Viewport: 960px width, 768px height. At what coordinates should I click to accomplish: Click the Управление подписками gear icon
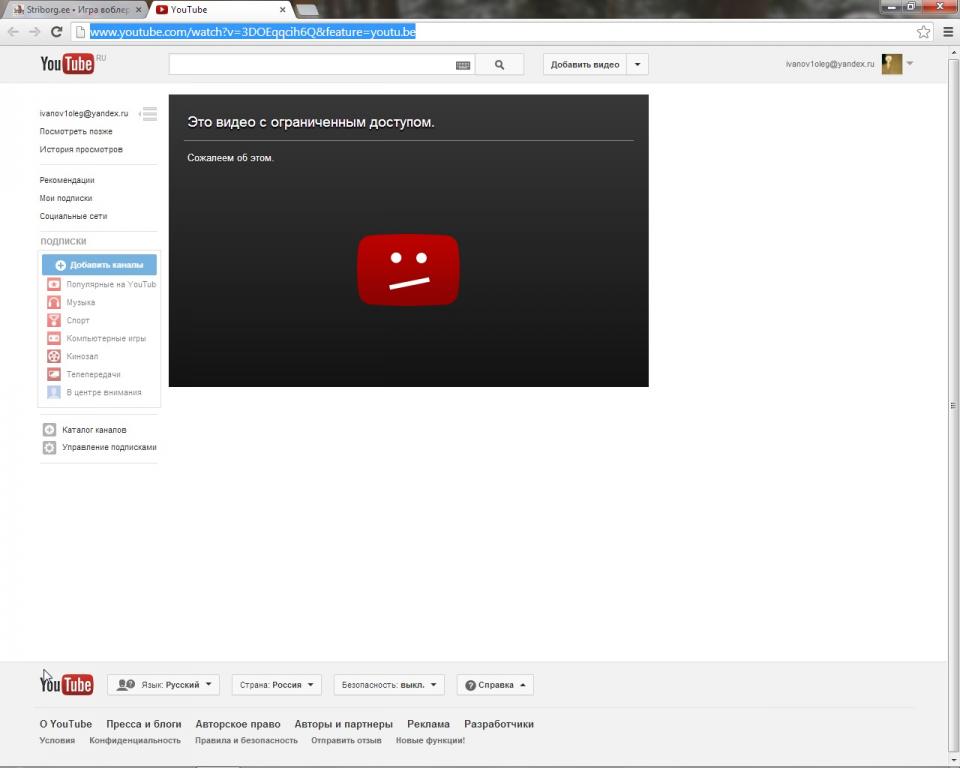point(49,448)
